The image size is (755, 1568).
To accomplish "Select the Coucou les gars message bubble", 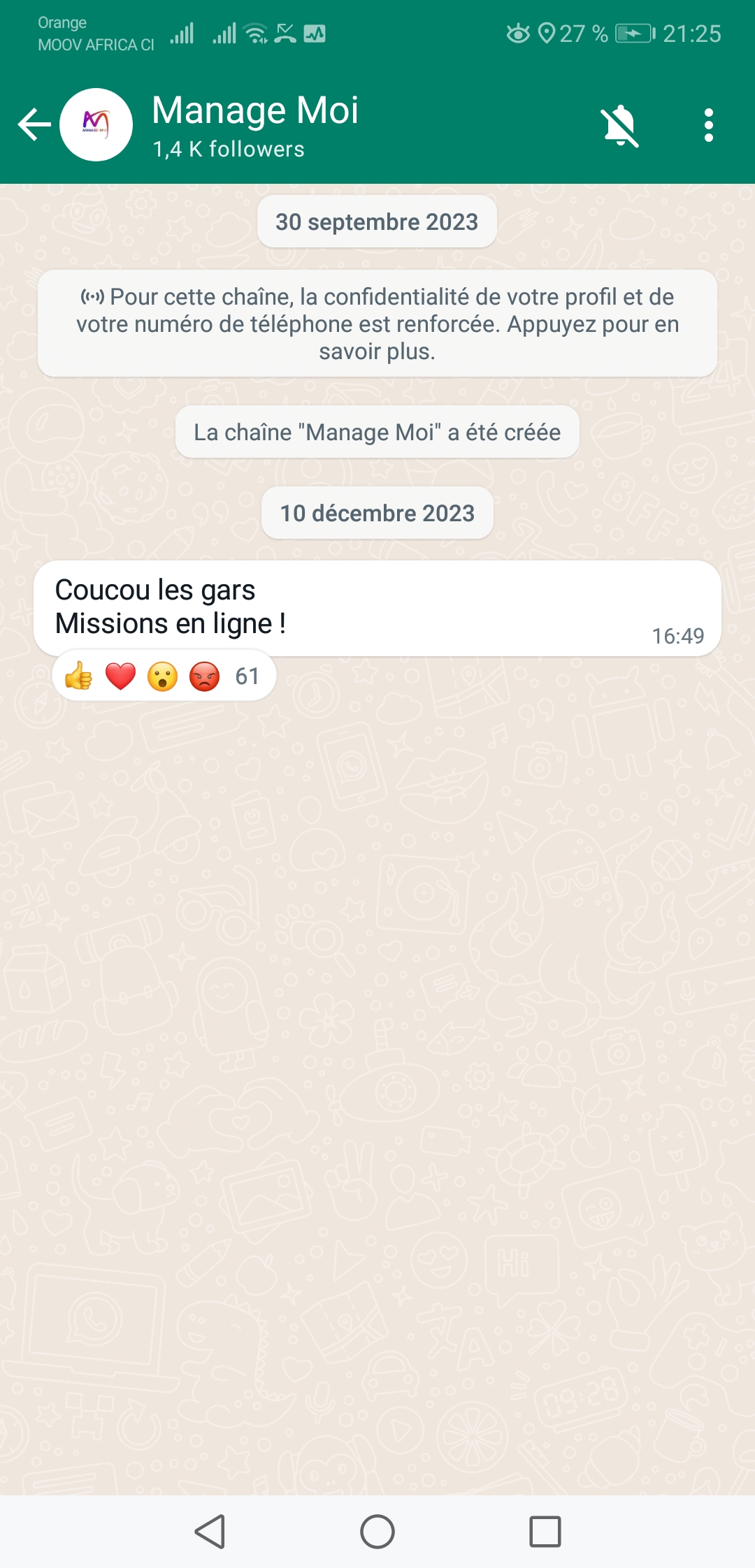I will pos(377,608).
